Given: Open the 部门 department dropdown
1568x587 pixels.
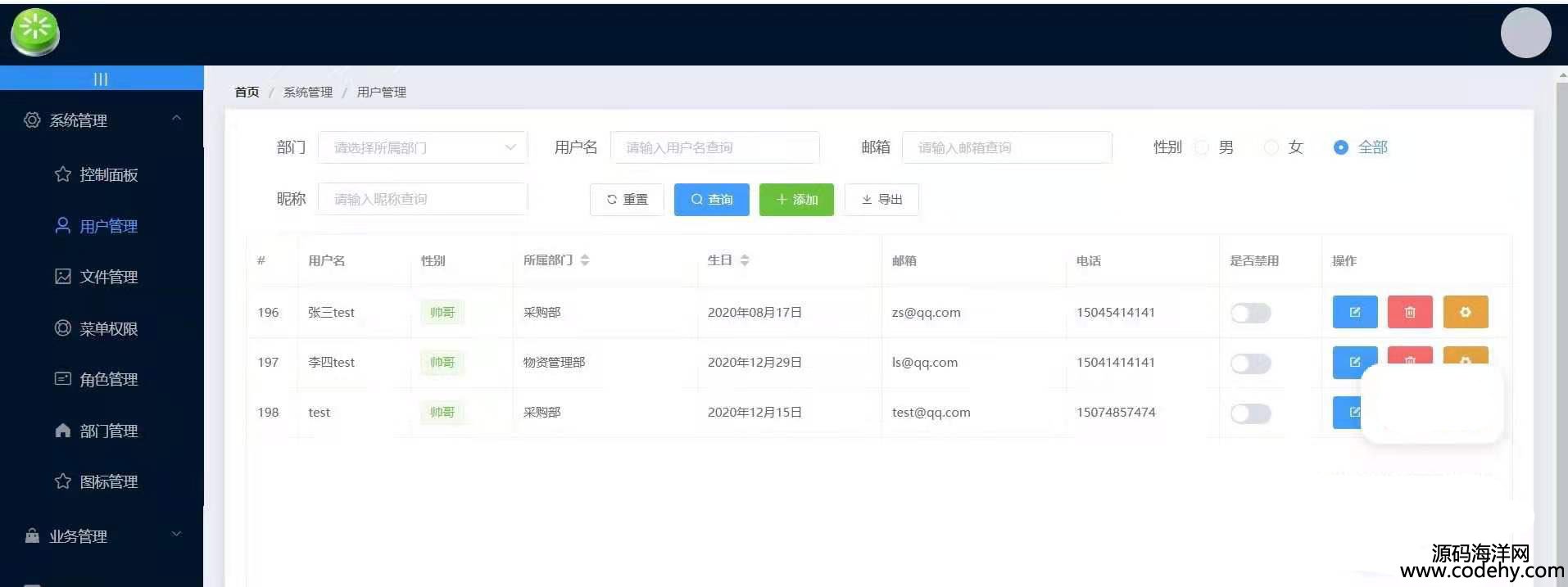Looking at the screenshot, I should coord(423,147).
